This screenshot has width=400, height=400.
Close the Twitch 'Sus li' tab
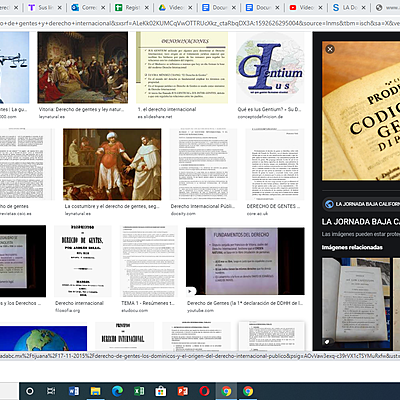click(x=59, y=7)
